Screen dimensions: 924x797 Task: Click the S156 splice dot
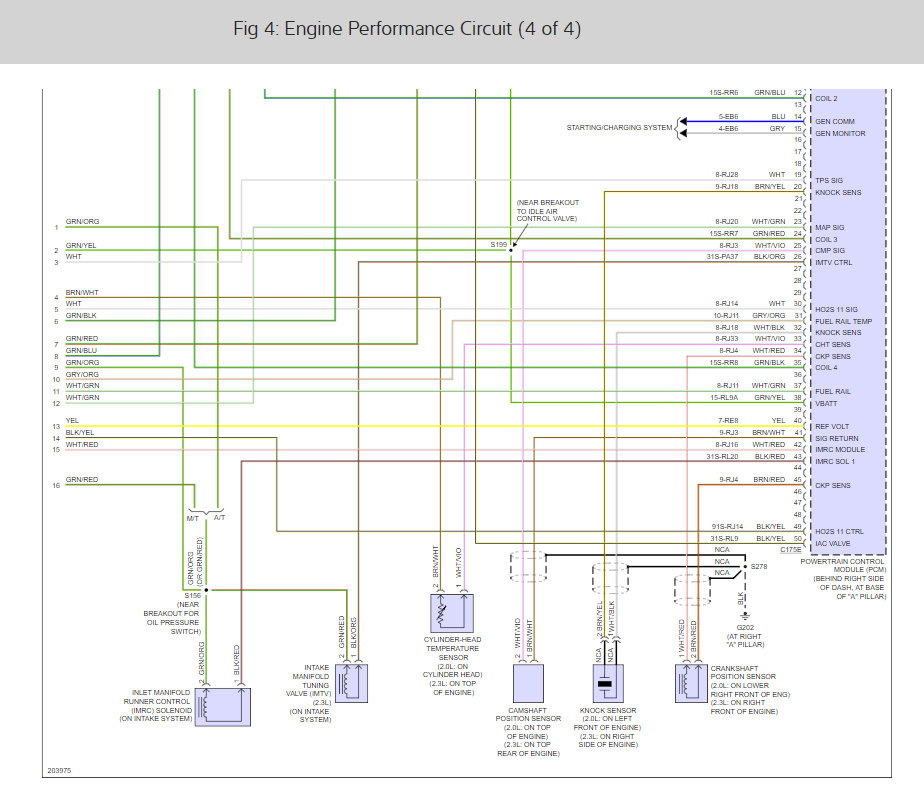pos(206,589)
